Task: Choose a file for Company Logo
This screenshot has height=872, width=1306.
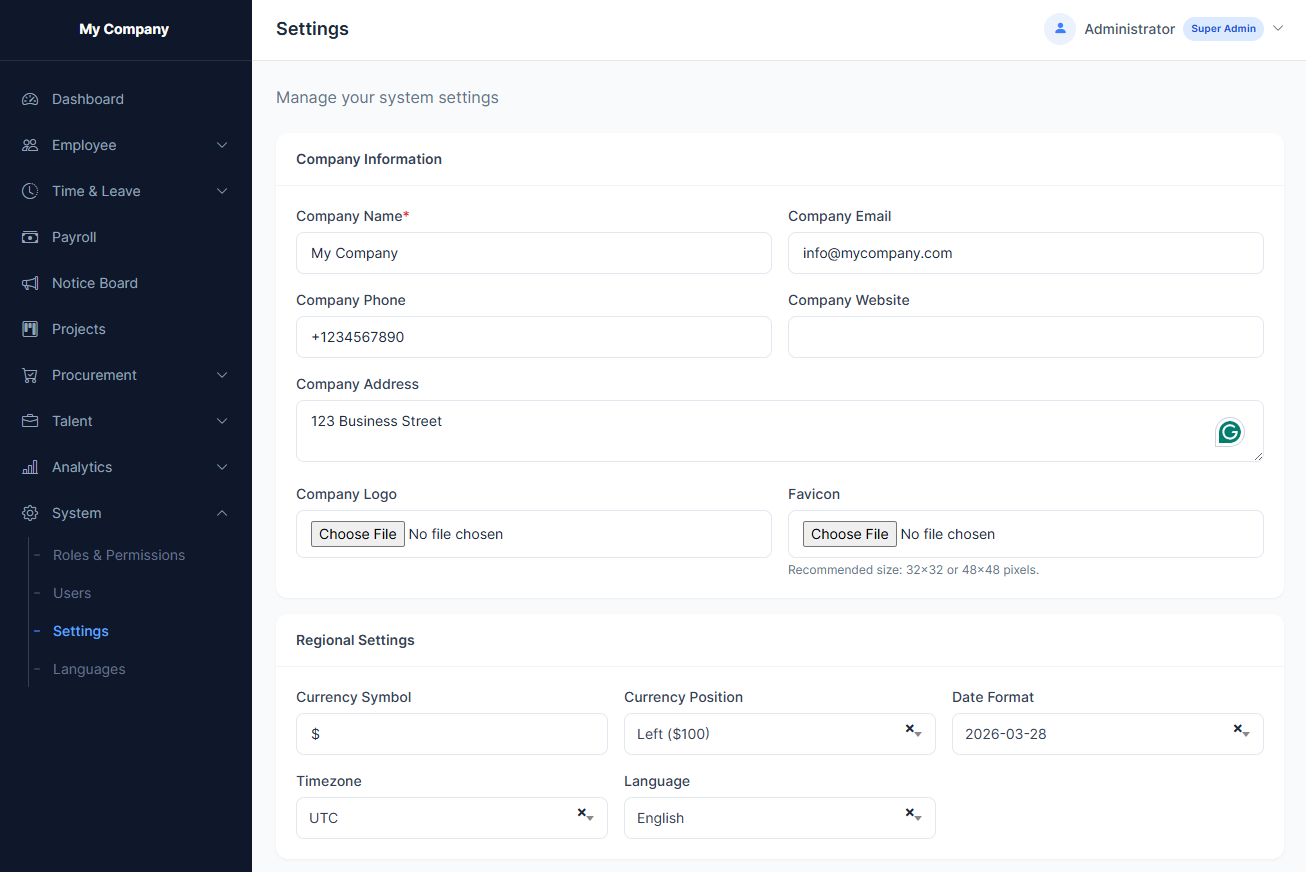Action: tap(358, 534)
